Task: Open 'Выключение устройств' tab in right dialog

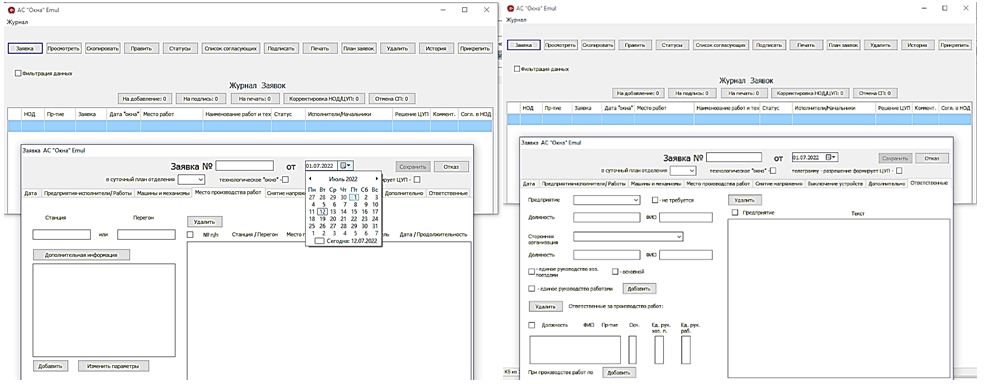Action: [836, 183]
